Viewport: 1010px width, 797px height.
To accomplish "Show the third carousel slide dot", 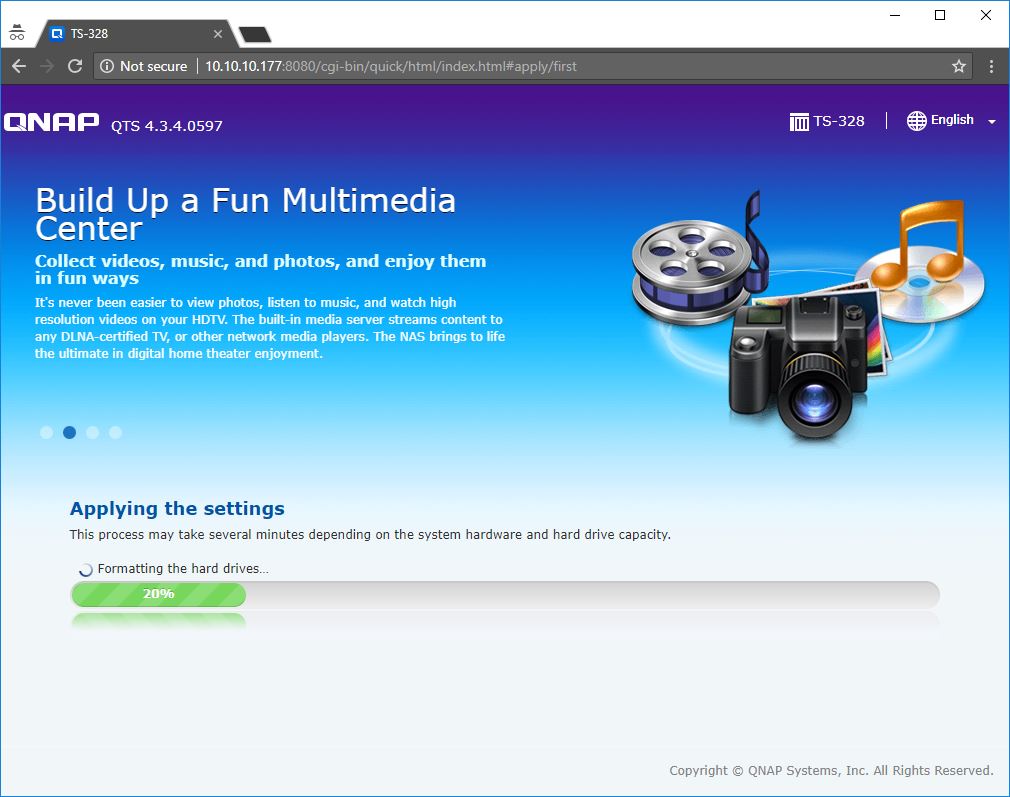I will pyautogui.click(x=93, y=432).
